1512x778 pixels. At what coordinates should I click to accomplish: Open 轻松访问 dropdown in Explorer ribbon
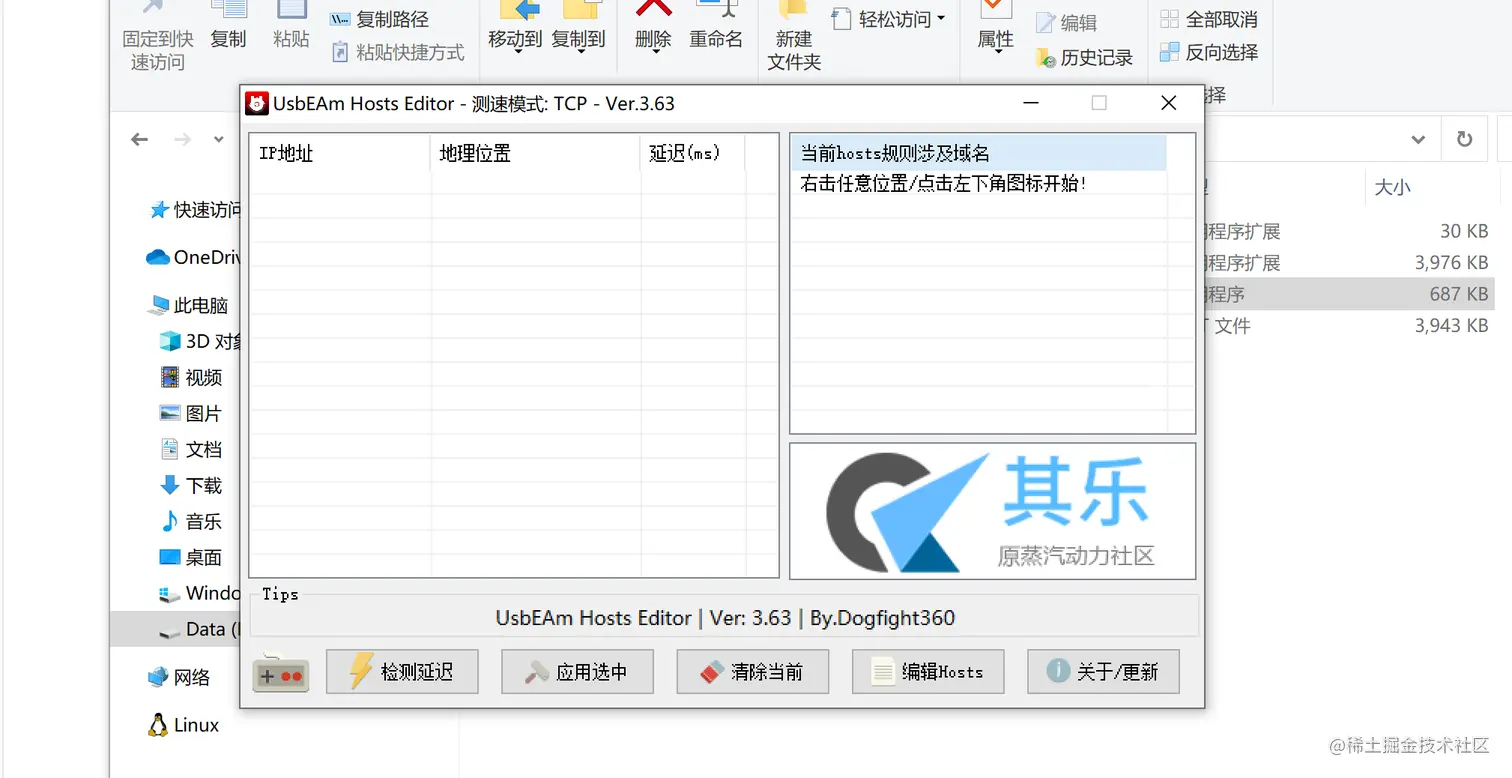coord(889,19)
